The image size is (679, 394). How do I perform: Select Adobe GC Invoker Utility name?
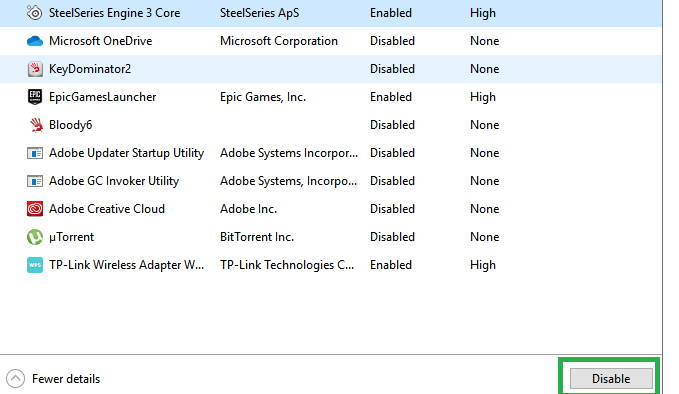pyautogui.click(x=114, y=181)
